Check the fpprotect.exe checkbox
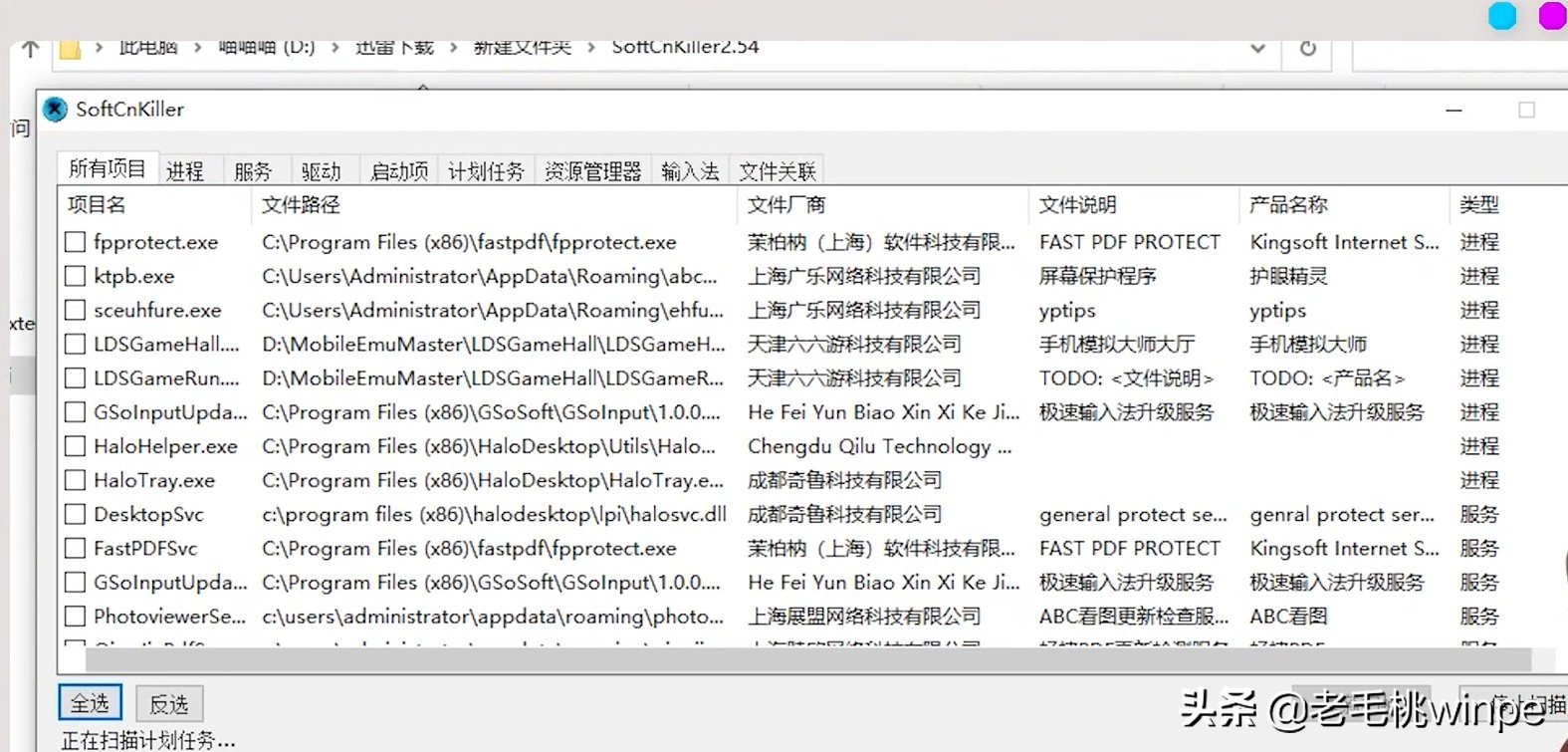Viewport: 1568px width, 752px height. tap(75, 242)
